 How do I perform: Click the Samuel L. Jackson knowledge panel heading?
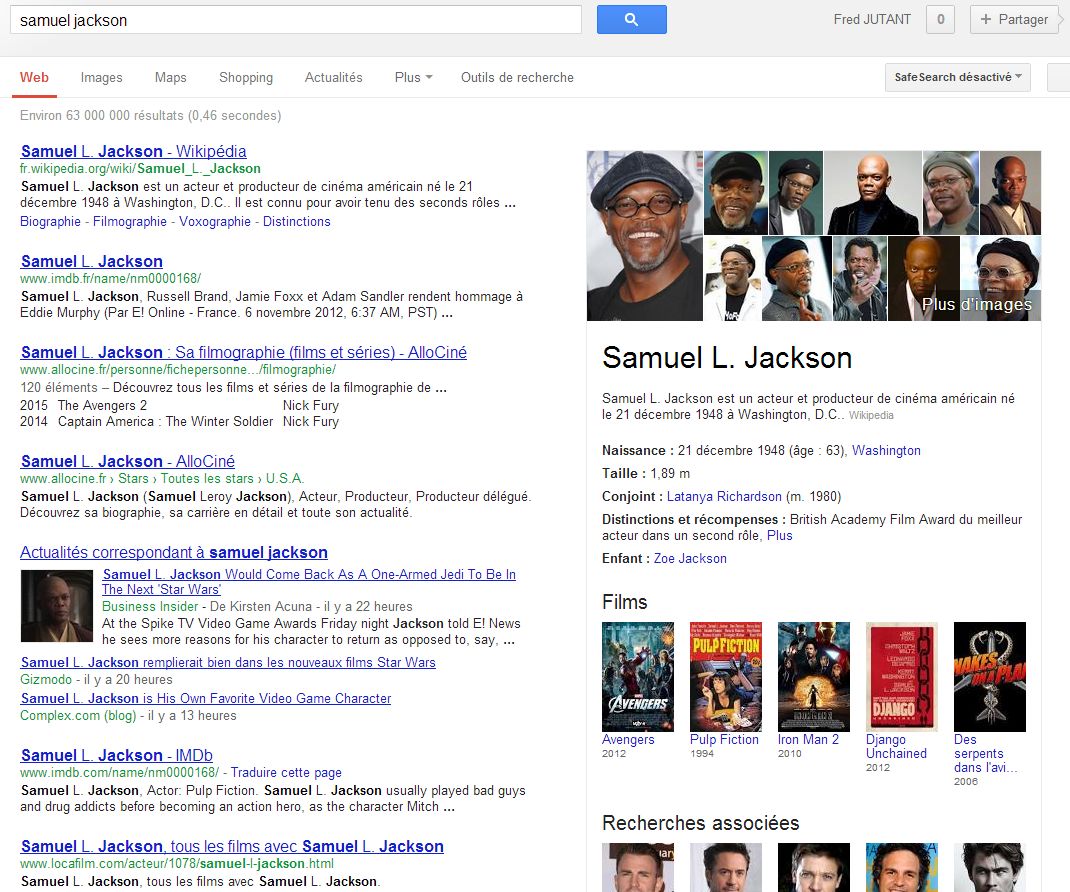[727, 358]
